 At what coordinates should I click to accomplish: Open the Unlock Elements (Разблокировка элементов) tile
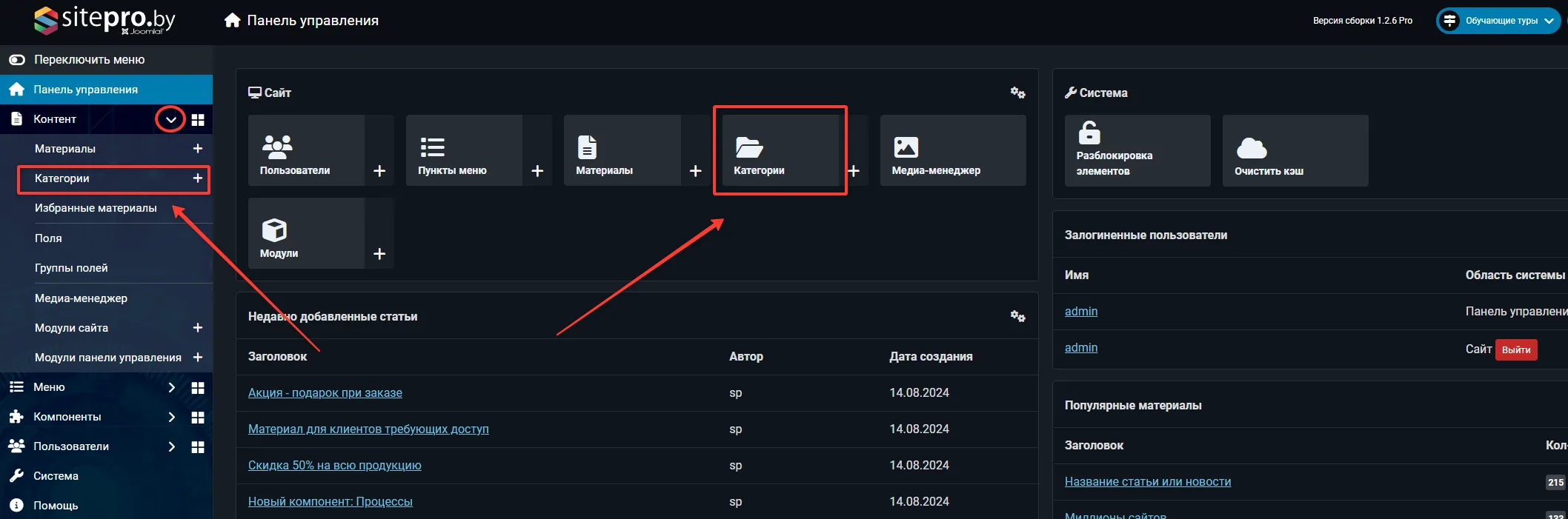click(x=1137, y=150)
